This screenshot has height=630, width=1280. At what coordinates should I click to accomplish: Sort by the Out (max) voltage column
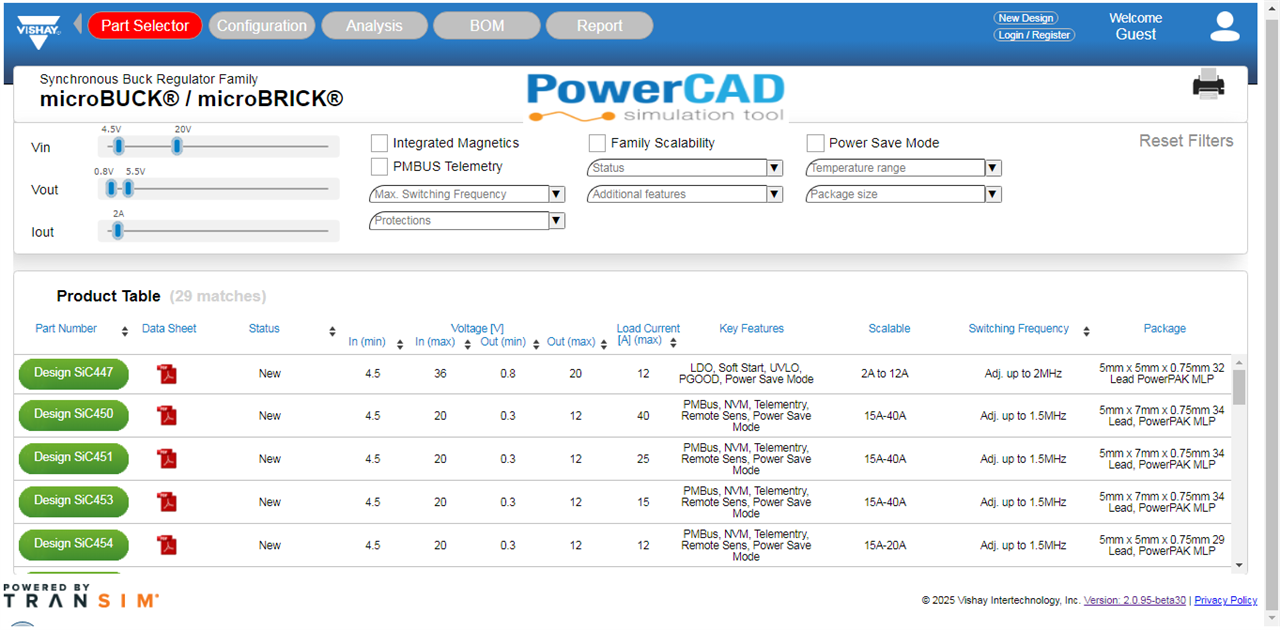click(x=606, y=344)
